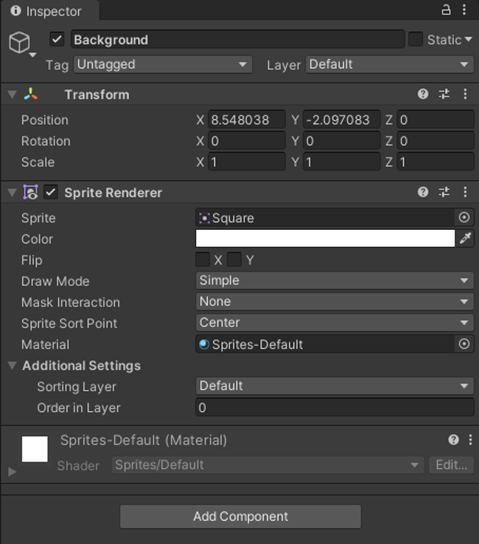Image resolution: width=479 pixels, height=544 pixels.
Task: Open Transform preset settings icon
Action: [444, 94]
